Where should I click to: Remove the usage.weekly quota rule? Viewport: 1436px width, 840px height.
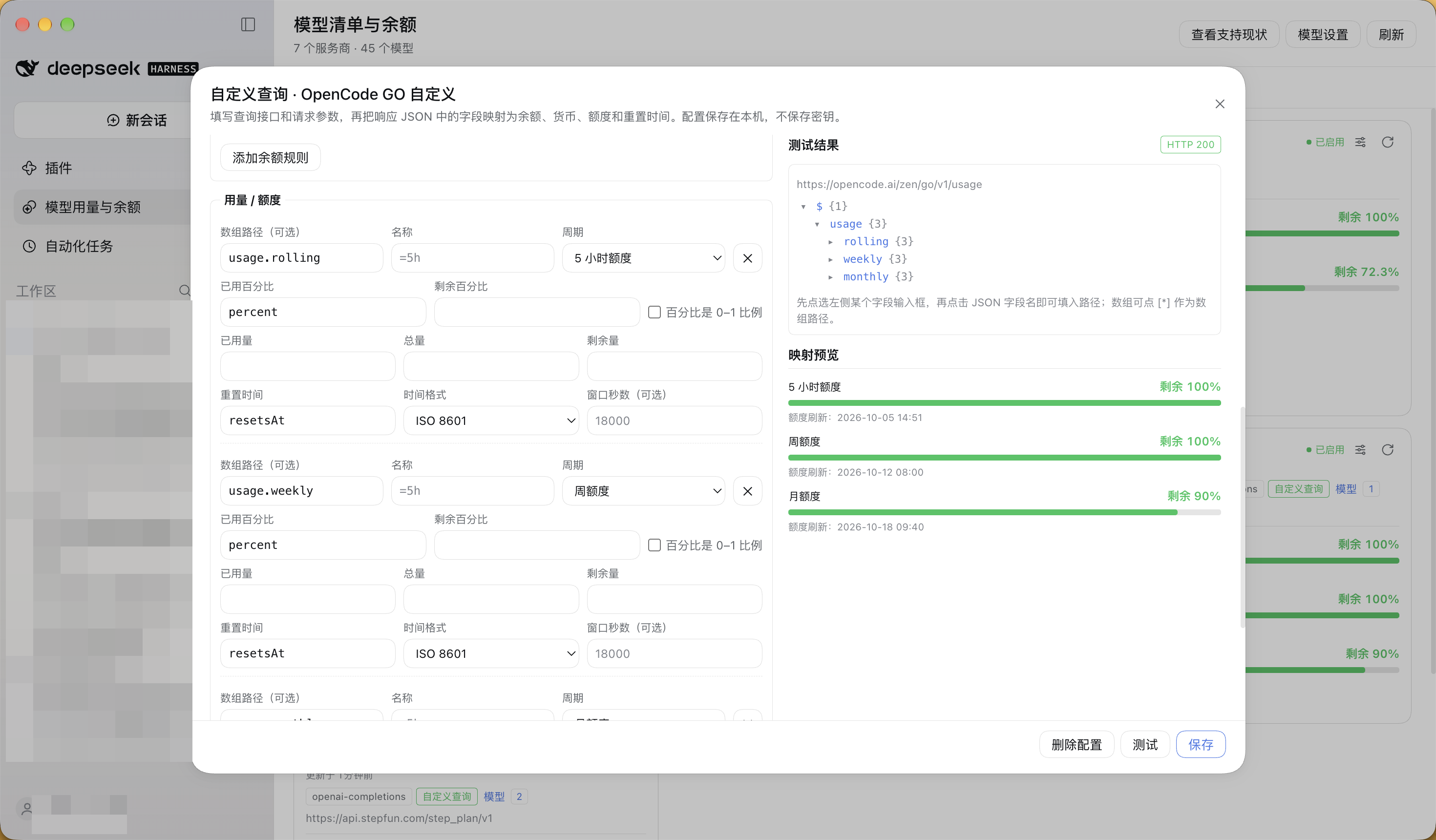point(747,491)
